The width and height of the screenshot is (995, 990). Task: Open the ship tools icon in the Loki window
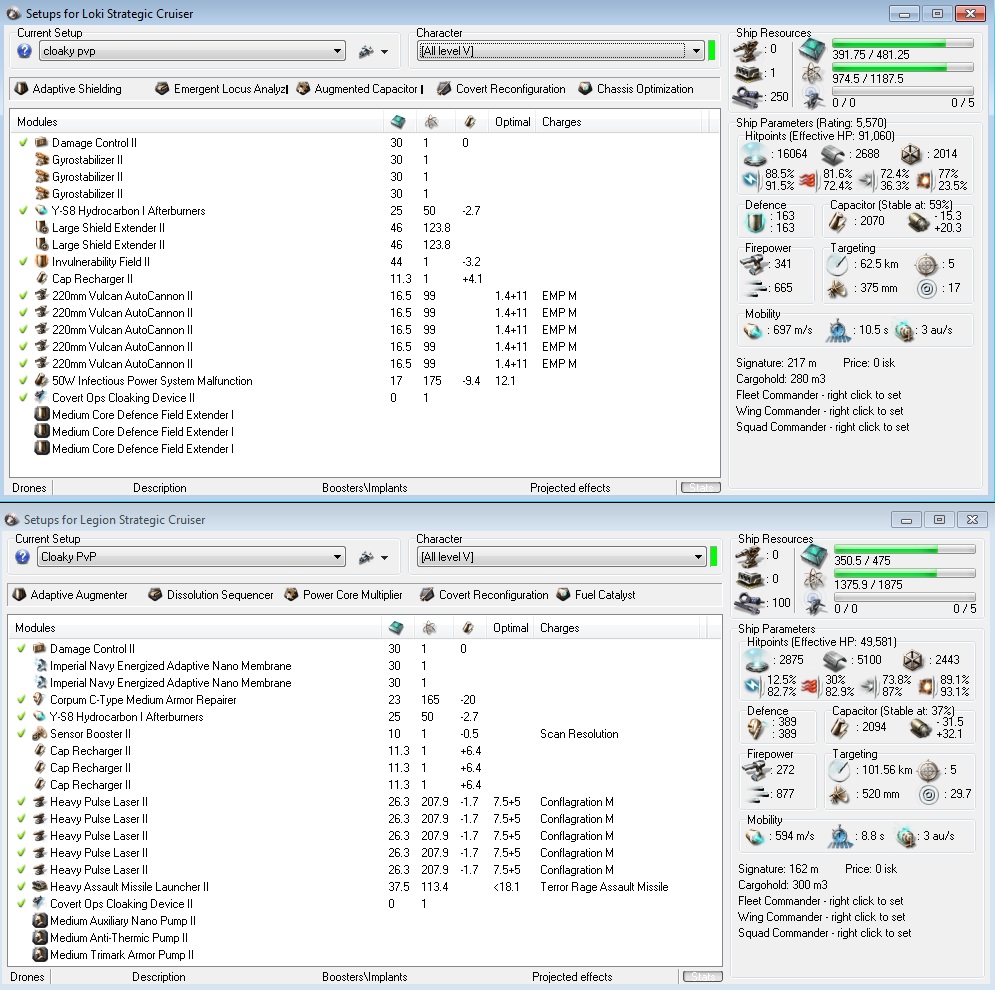click(x=366, y=51)
